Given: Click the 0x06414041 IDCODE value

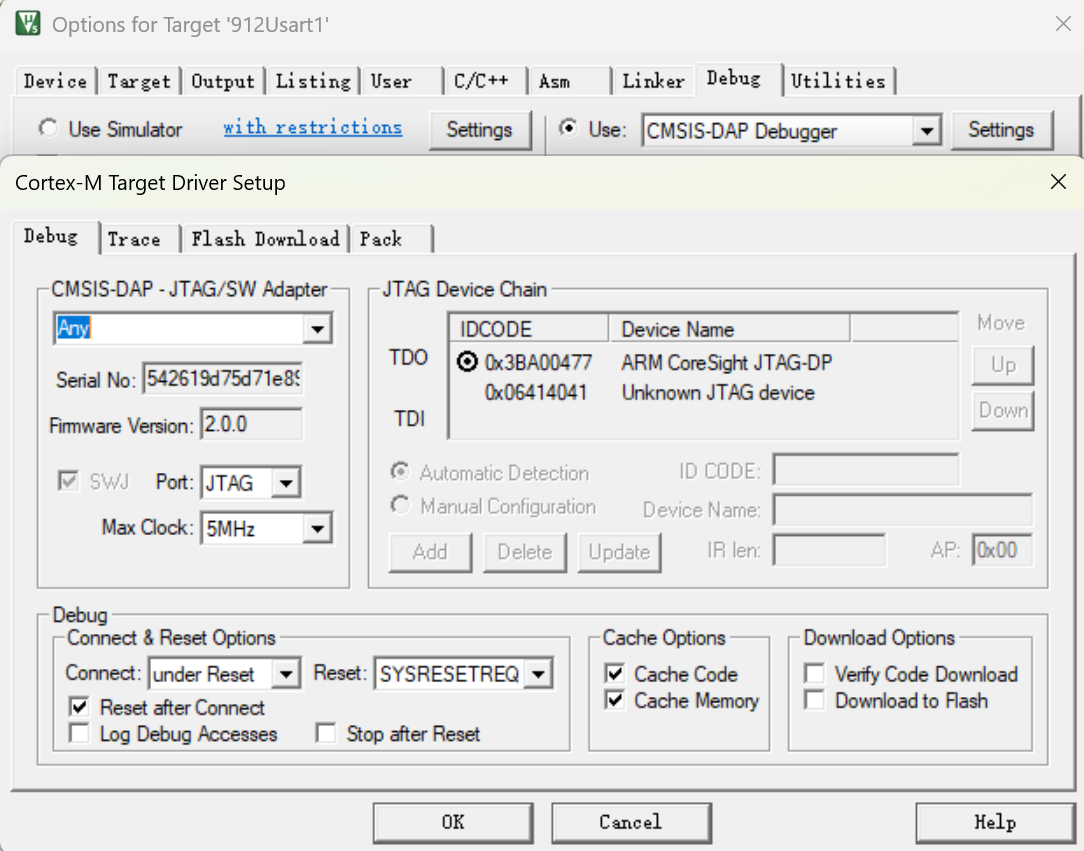Looking at the screenshot, I should 536,393.
